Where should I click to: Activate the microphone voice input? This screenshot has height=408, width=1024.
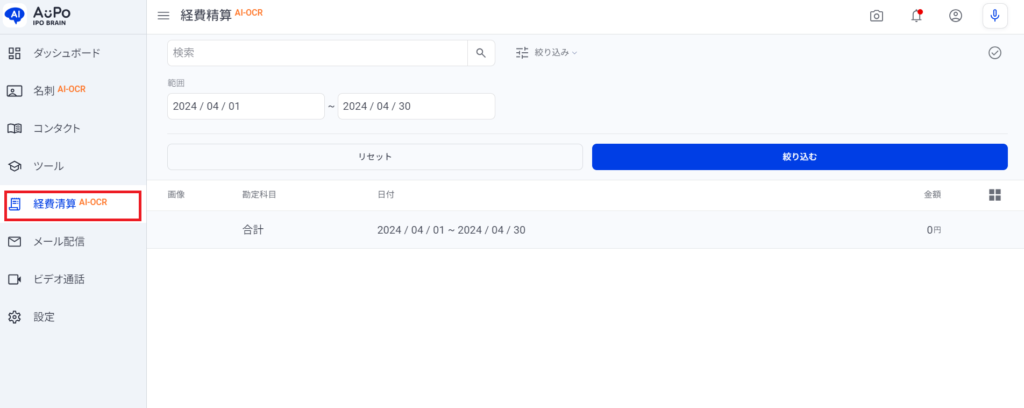[x=994, y=16]
